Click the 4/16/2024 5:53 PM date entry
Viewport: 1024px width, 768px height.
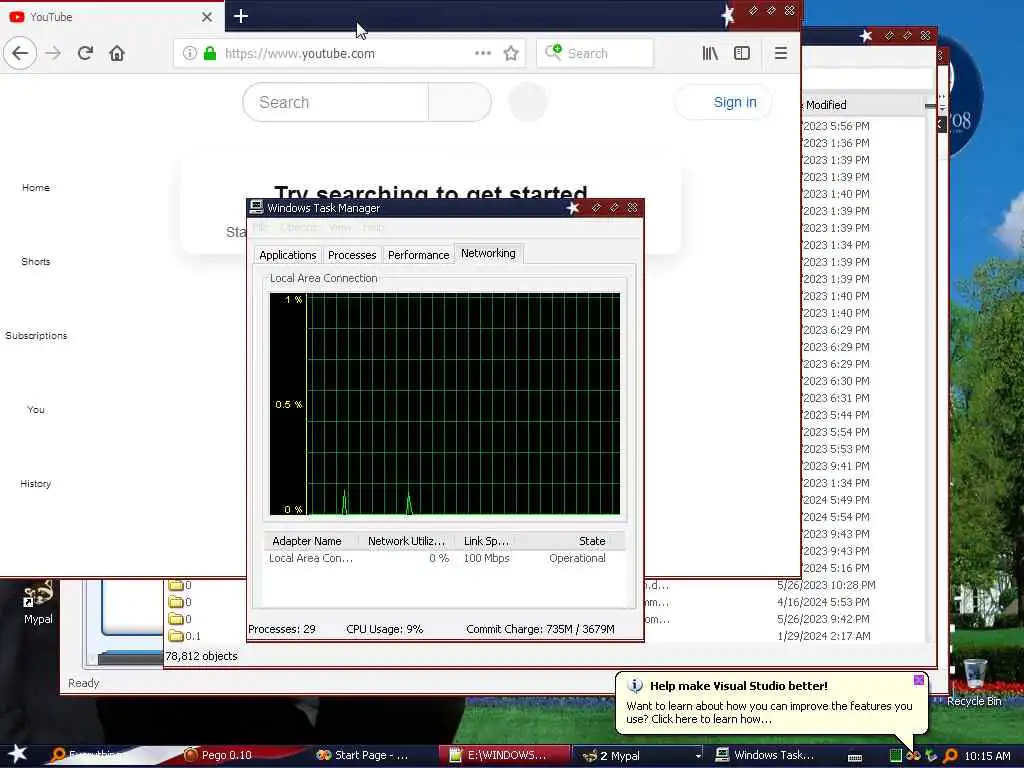click(x=824, y=602)
